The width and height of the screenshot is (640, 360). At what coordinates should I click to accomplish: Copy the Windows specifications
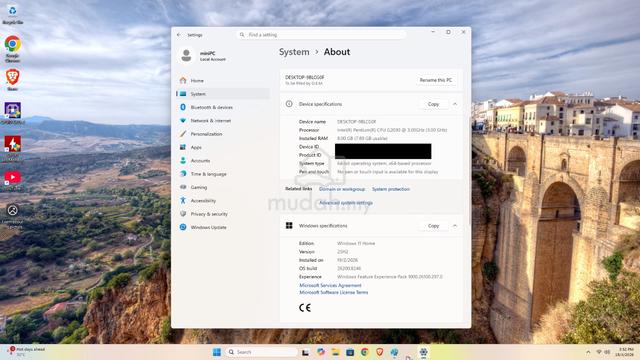click(433, 226)
